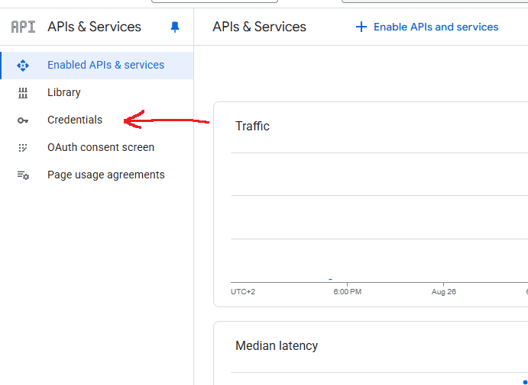Click the Enabled APIs & services diamond icon
Viewport: 528px width, 385px height.
pyautogui.click(x=23, y=65)
